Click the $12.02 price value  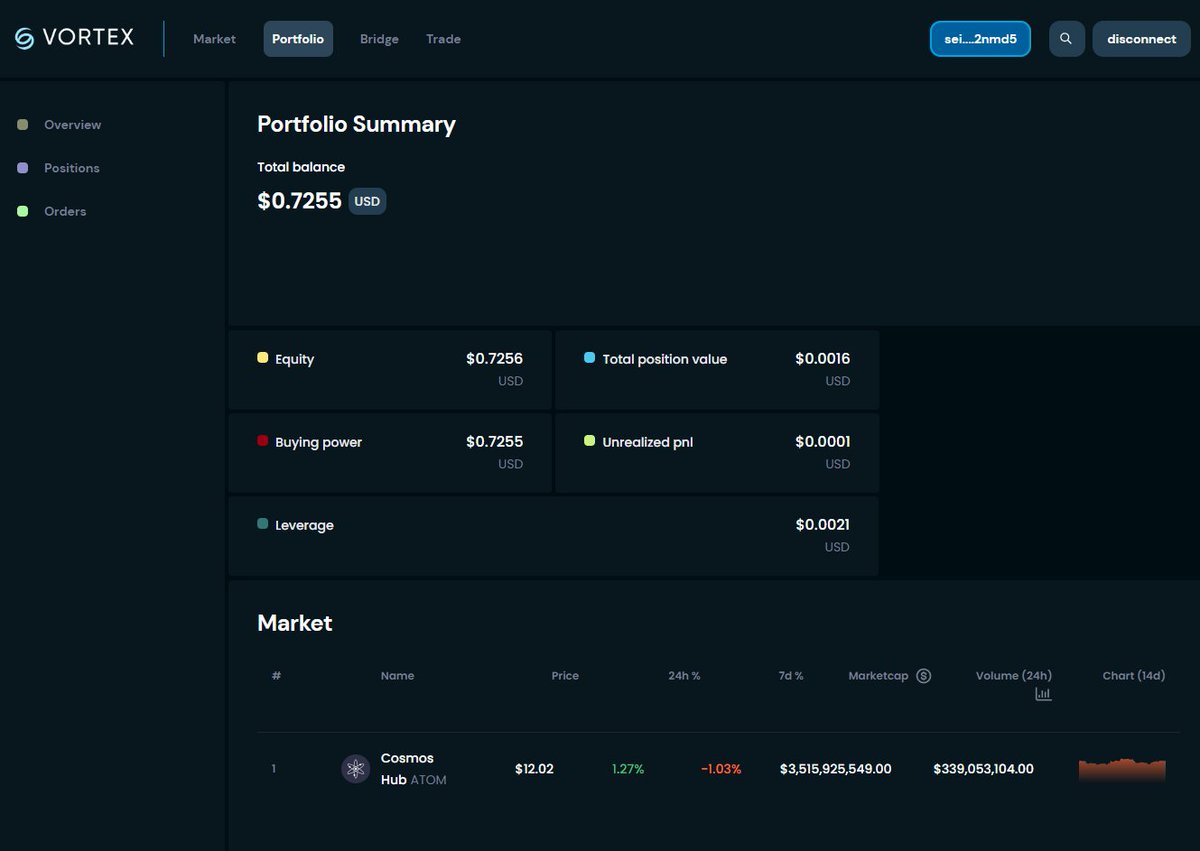[534, 769]
